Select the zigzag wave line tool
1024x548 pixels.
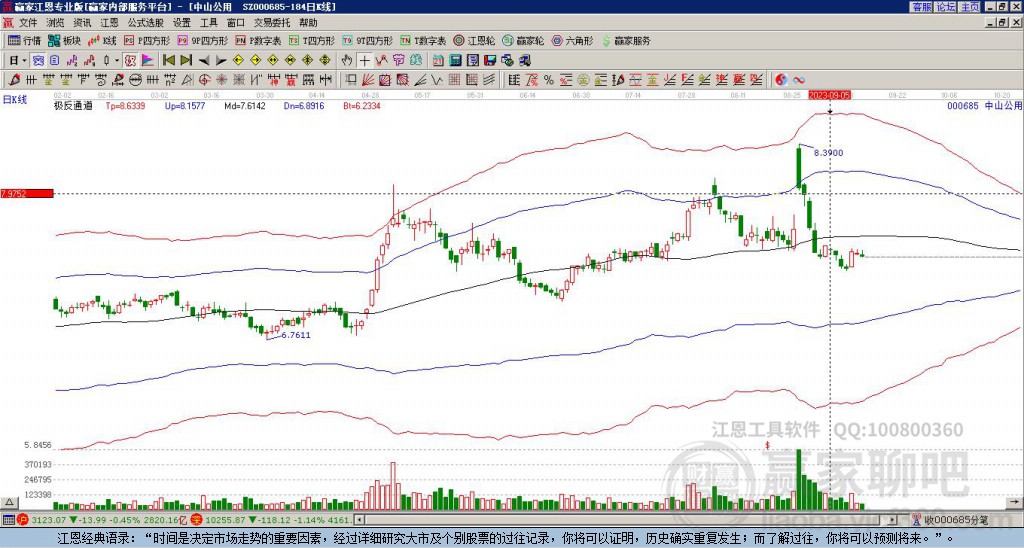click(x=437, y=80)
